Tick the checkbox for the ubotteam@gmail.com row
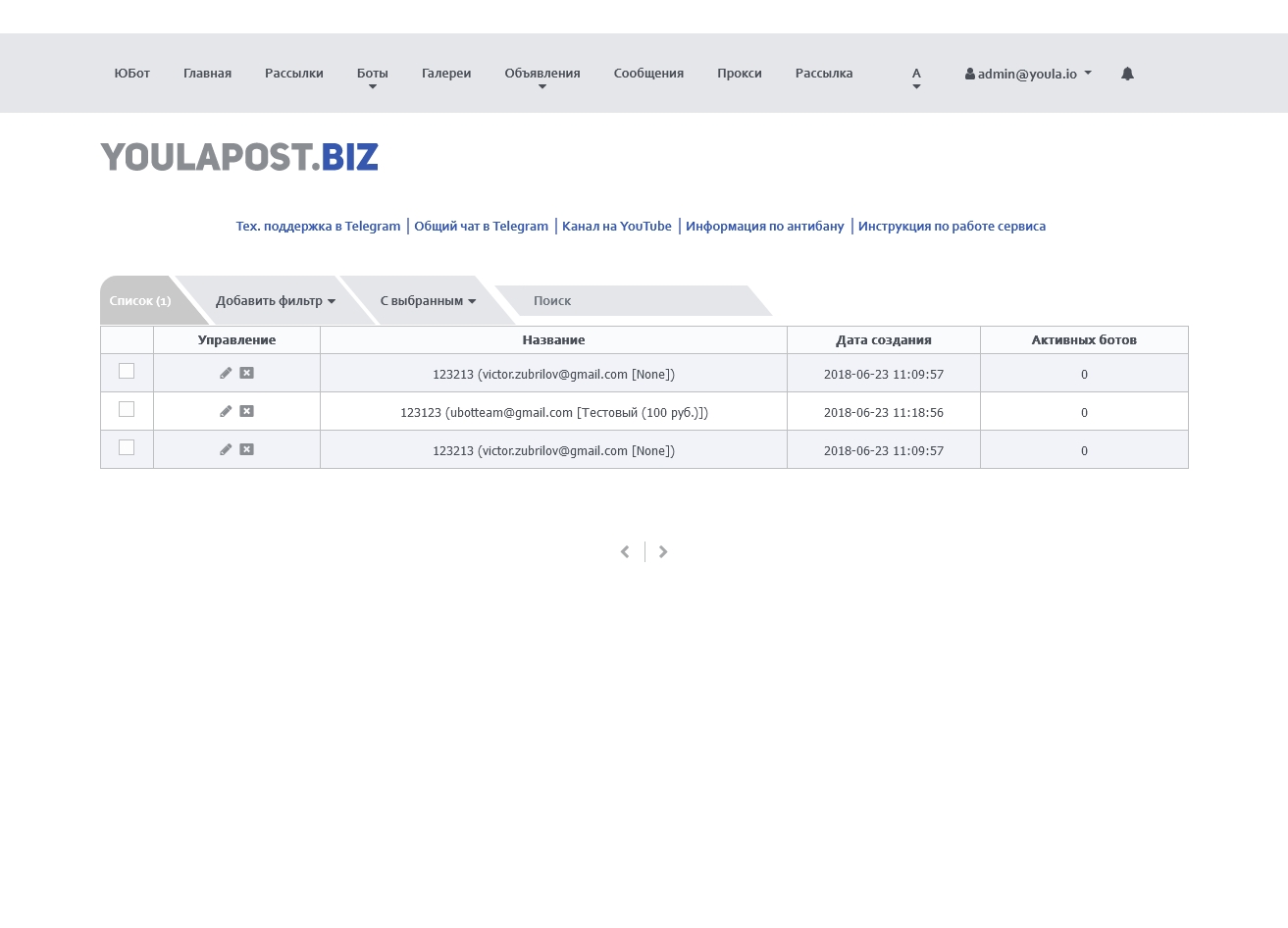Viewport: 1288px width, 928px height. coord(127,409)
